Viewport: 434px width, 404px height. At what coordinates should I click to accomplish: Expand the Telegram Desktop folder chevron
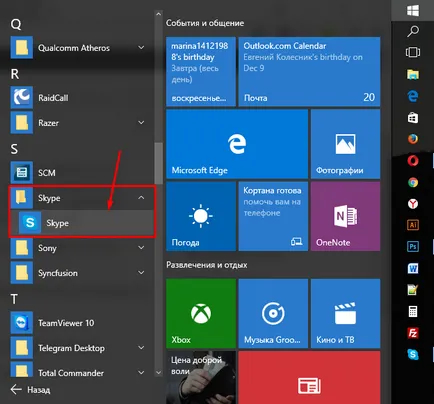[141, 348]
